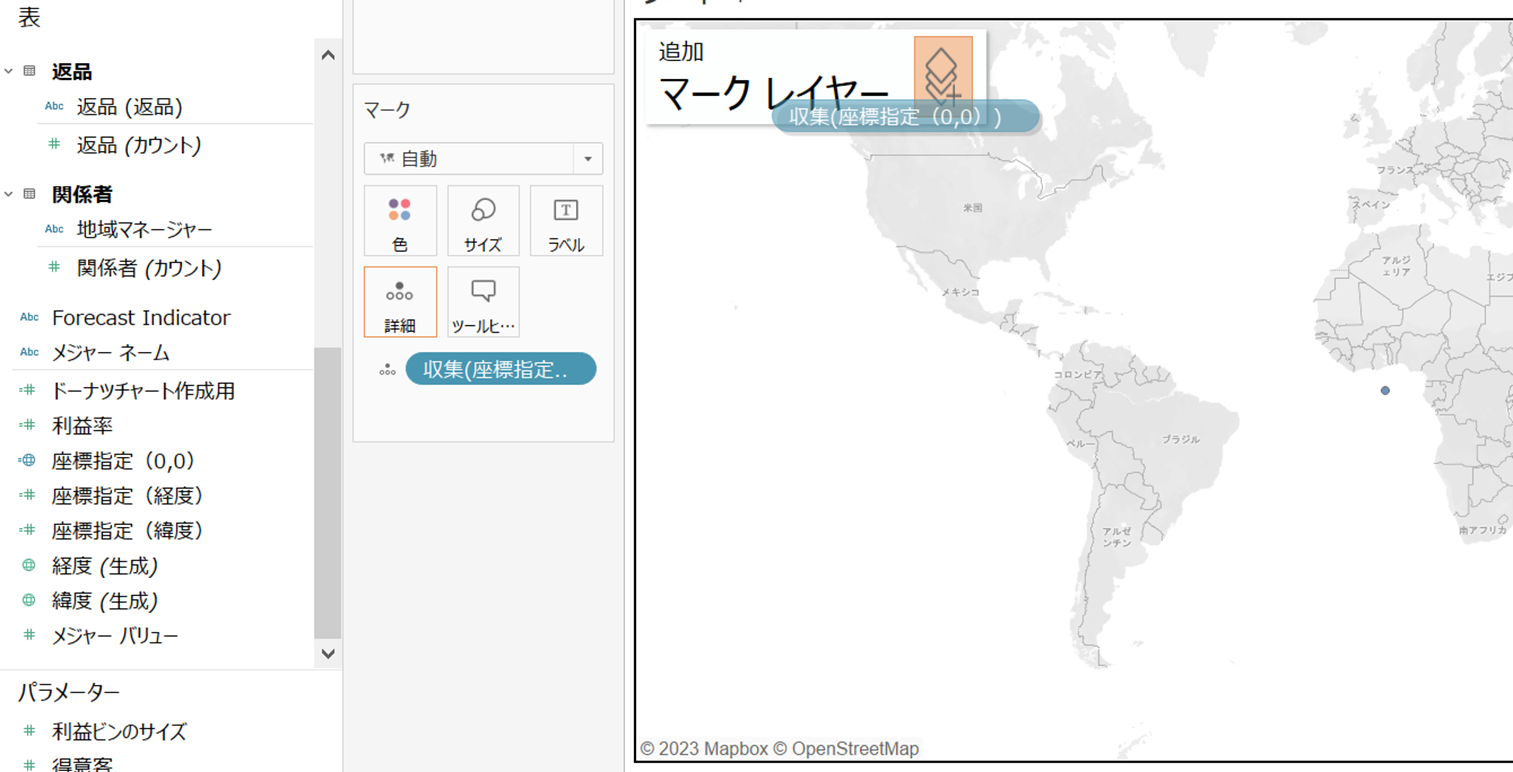This screenshot has height=772, width=1513.
Task: Select the 収集(座標指定.. pill on Marks
Action: click(x=501, y=369)
